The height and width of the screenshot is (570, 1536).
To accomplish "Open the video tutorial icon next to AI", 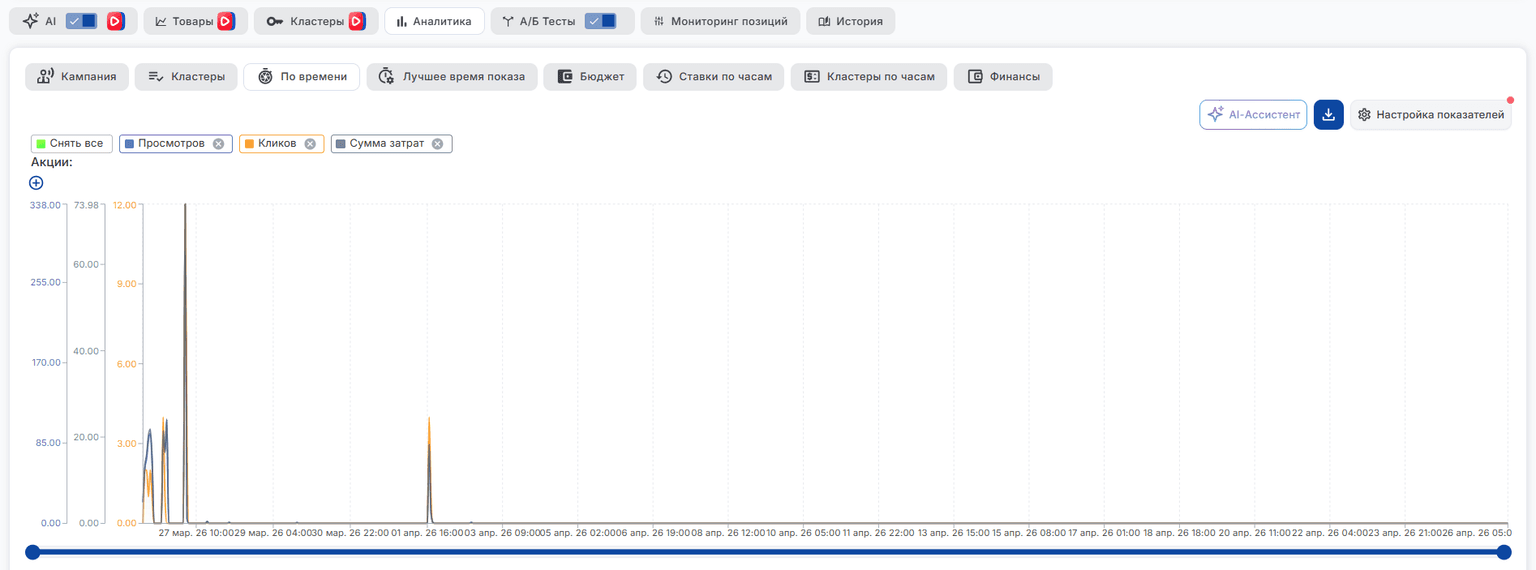I will (115, 21).
